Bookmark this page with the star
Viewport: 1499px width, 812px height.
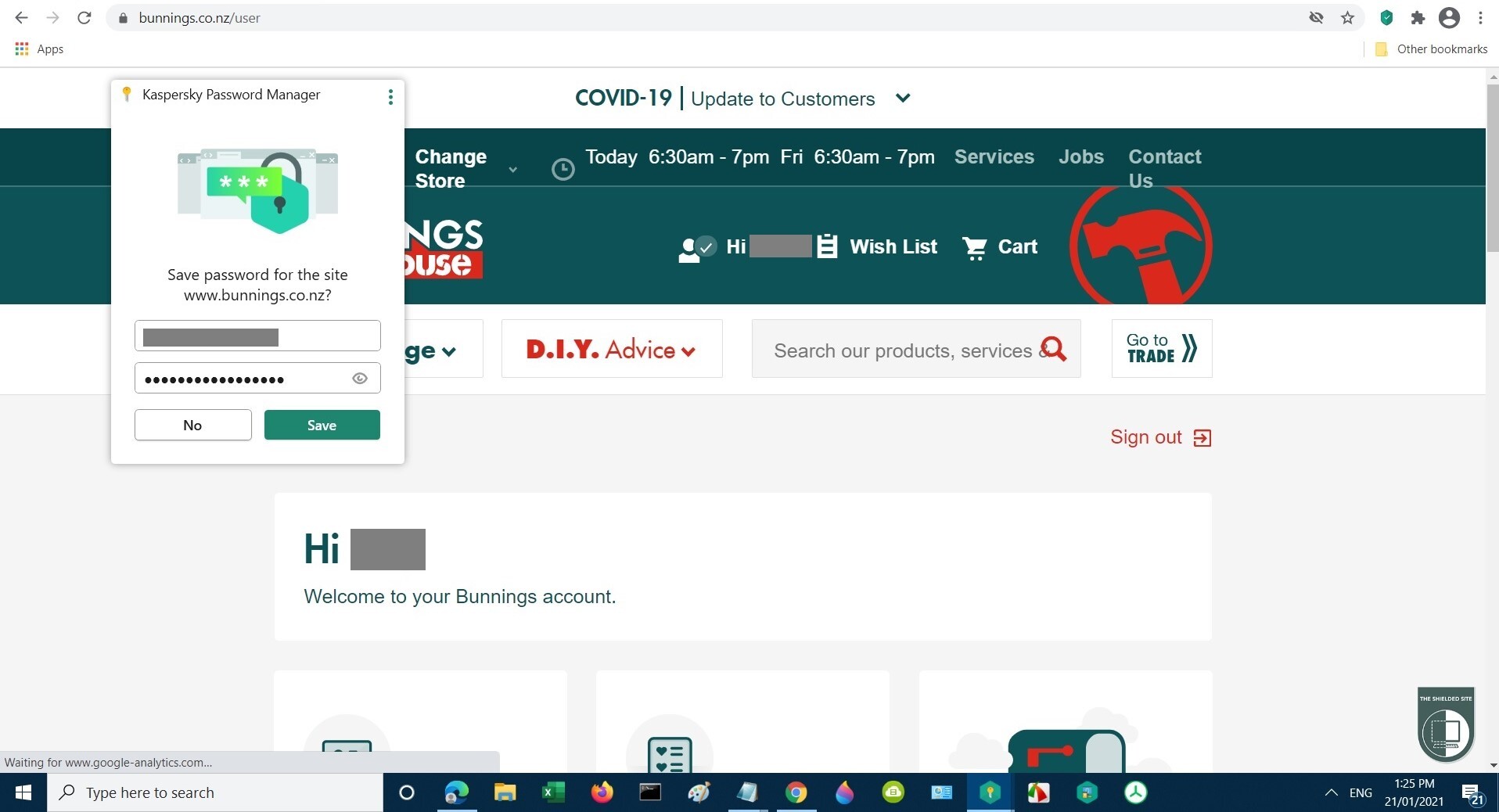[x=1347, y=17]
